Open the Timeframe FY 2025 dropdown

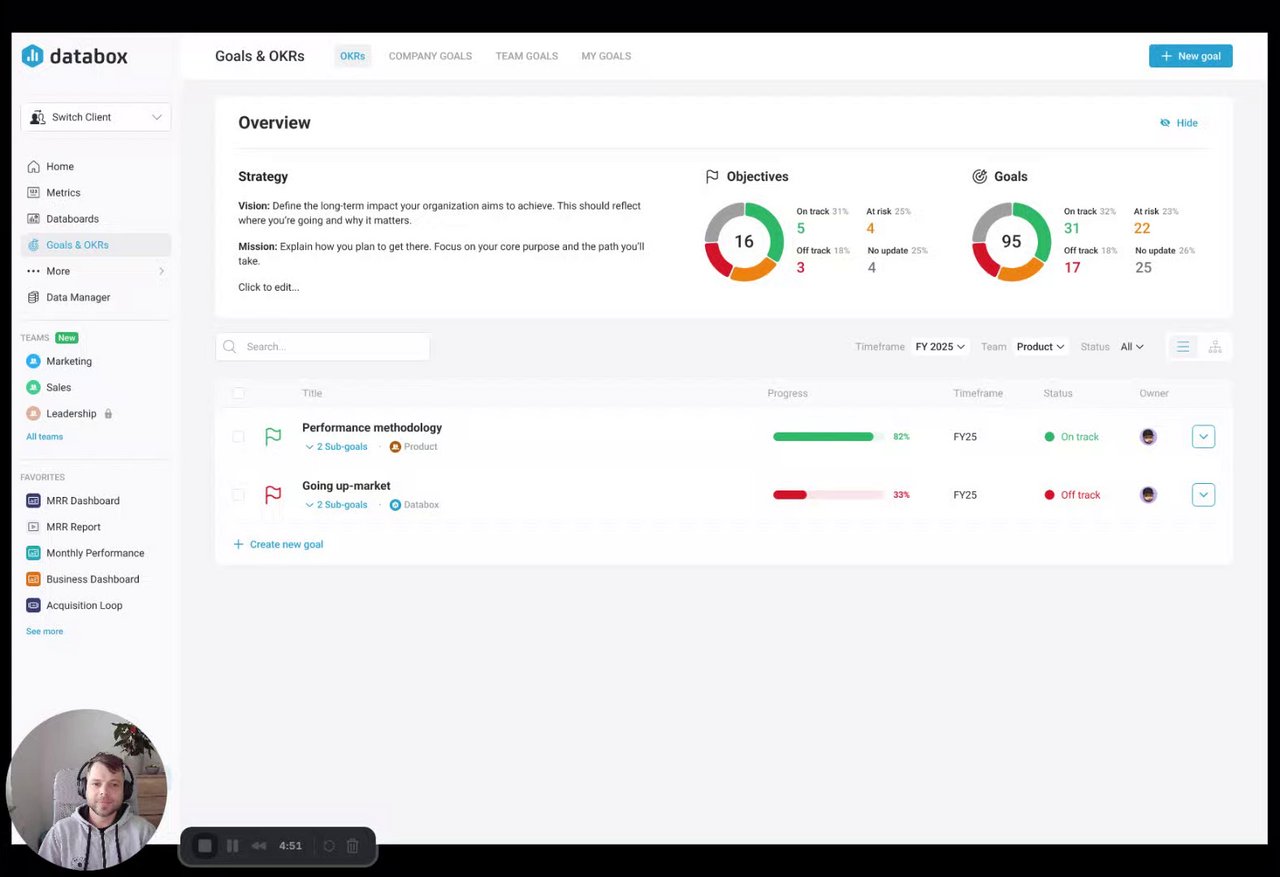940,347
